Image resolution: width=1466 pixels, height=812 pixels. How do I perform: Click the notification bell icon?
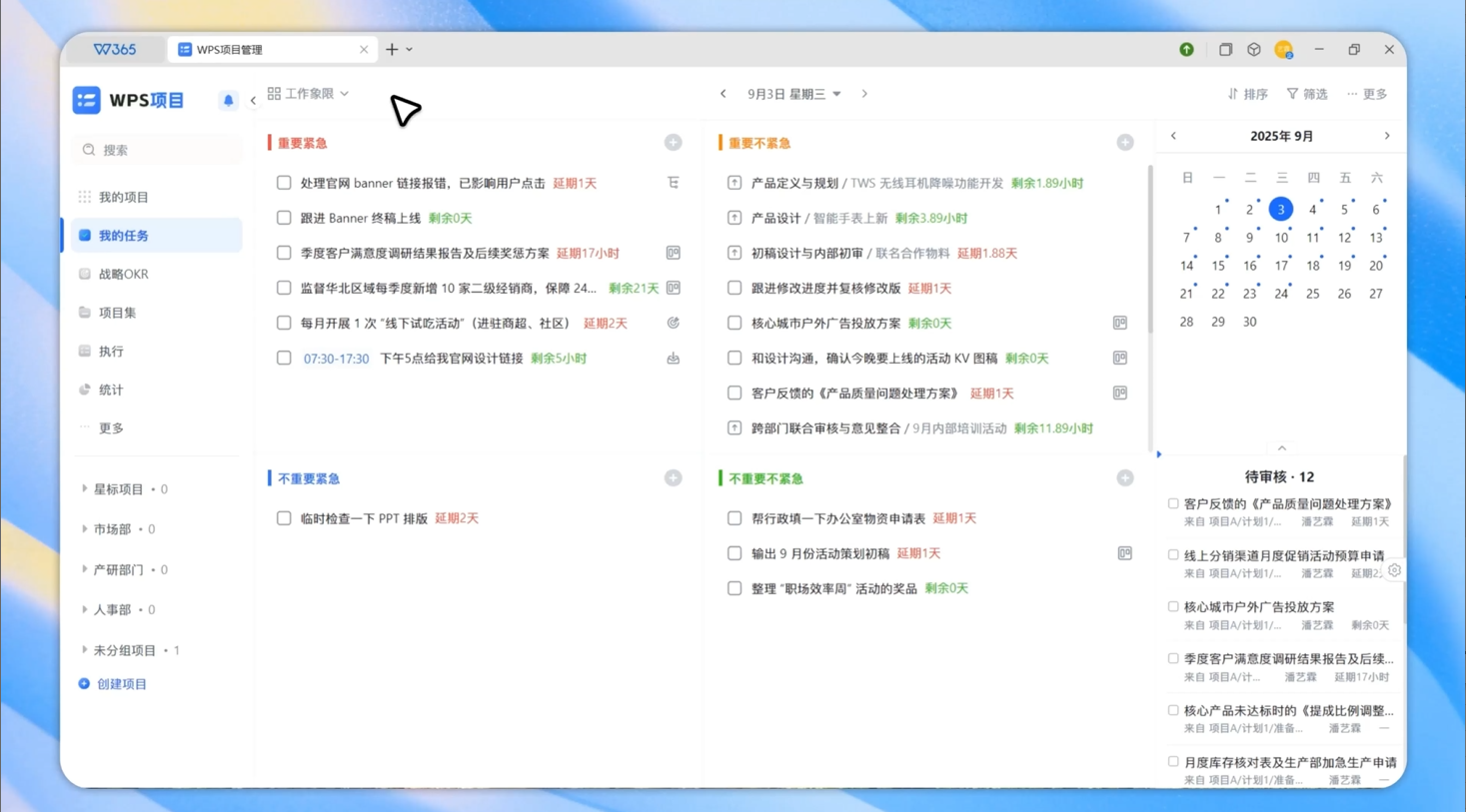(228, 100)
